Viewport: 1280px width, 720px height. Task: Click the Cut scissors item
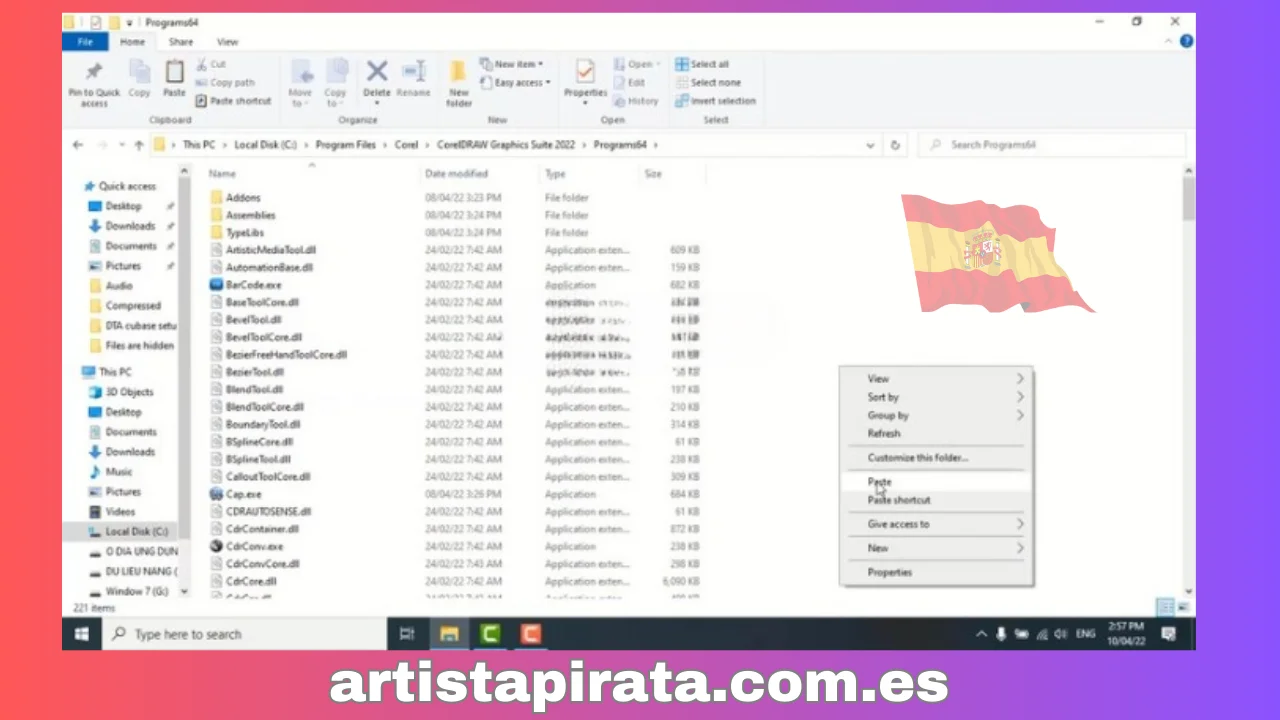(211, 64)
